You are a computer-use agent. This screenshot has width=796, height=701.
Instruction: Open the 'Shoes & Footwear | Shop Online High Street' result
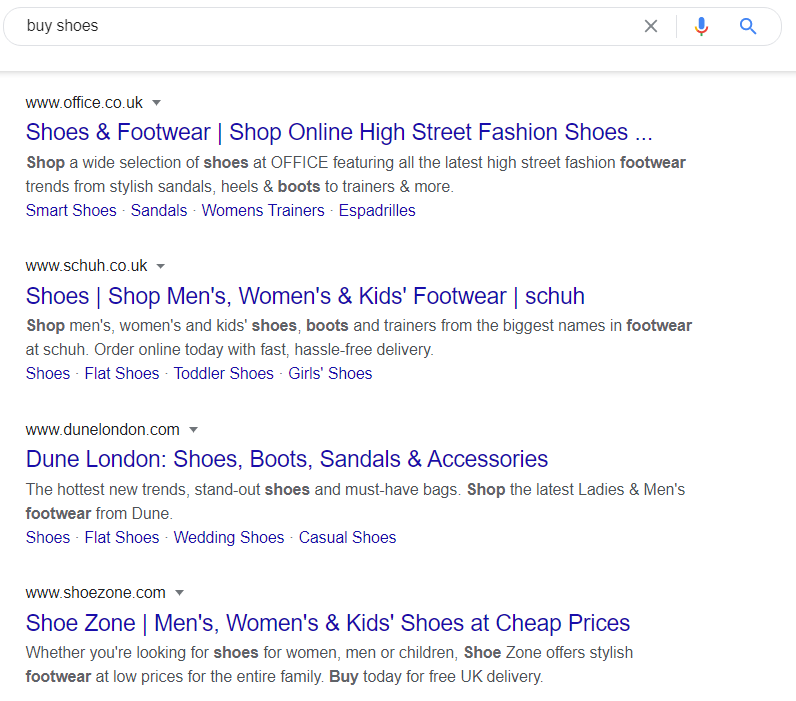pyautogui.click(x=339, y=132)
